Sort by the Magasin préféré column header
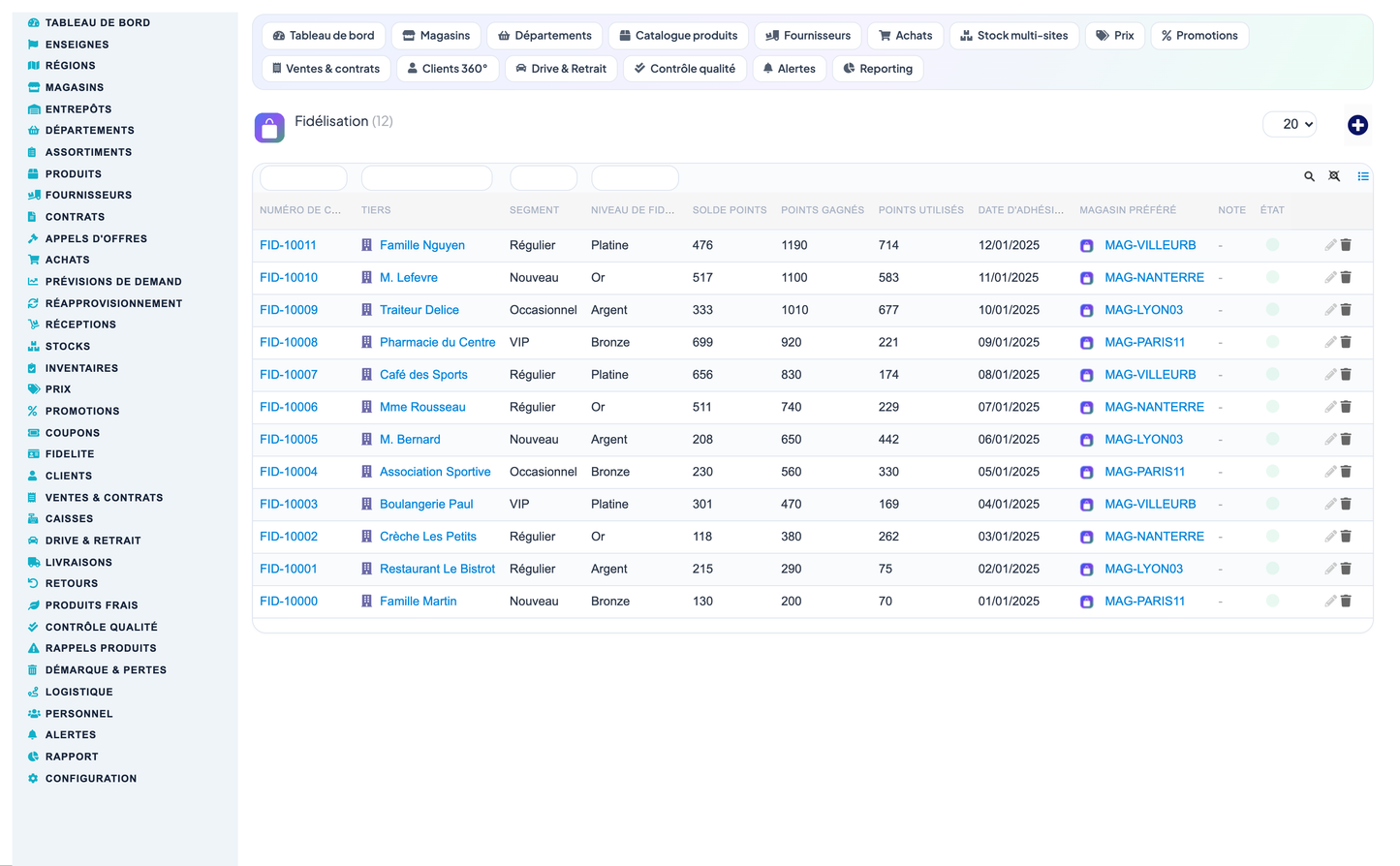Screen dimensions: 1400x866 click(x=1128, y=210)
